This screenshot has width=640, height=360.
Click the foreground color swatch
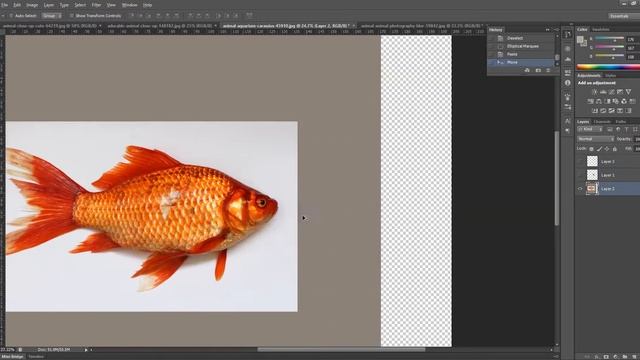tap(580, 39)
